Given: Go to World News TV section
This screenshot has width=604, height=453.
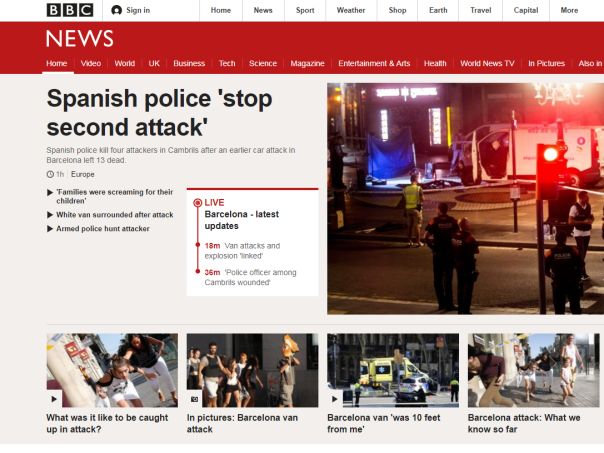Looking at the screenshot, I should [487, 63].
